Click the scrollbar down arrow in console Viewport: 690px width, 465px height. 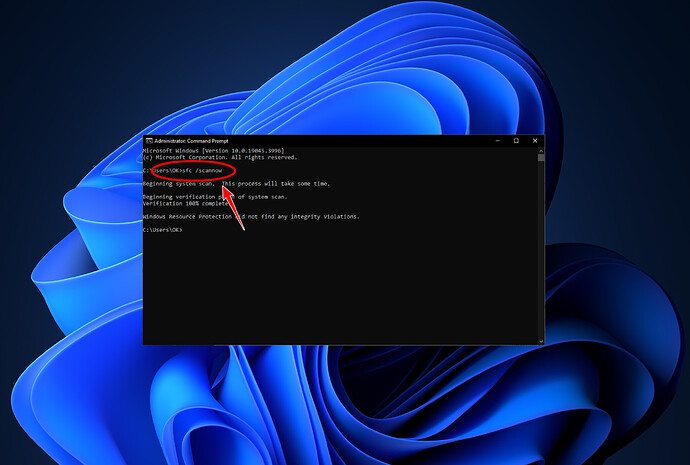pyautogui.click(x=540, y=340)
